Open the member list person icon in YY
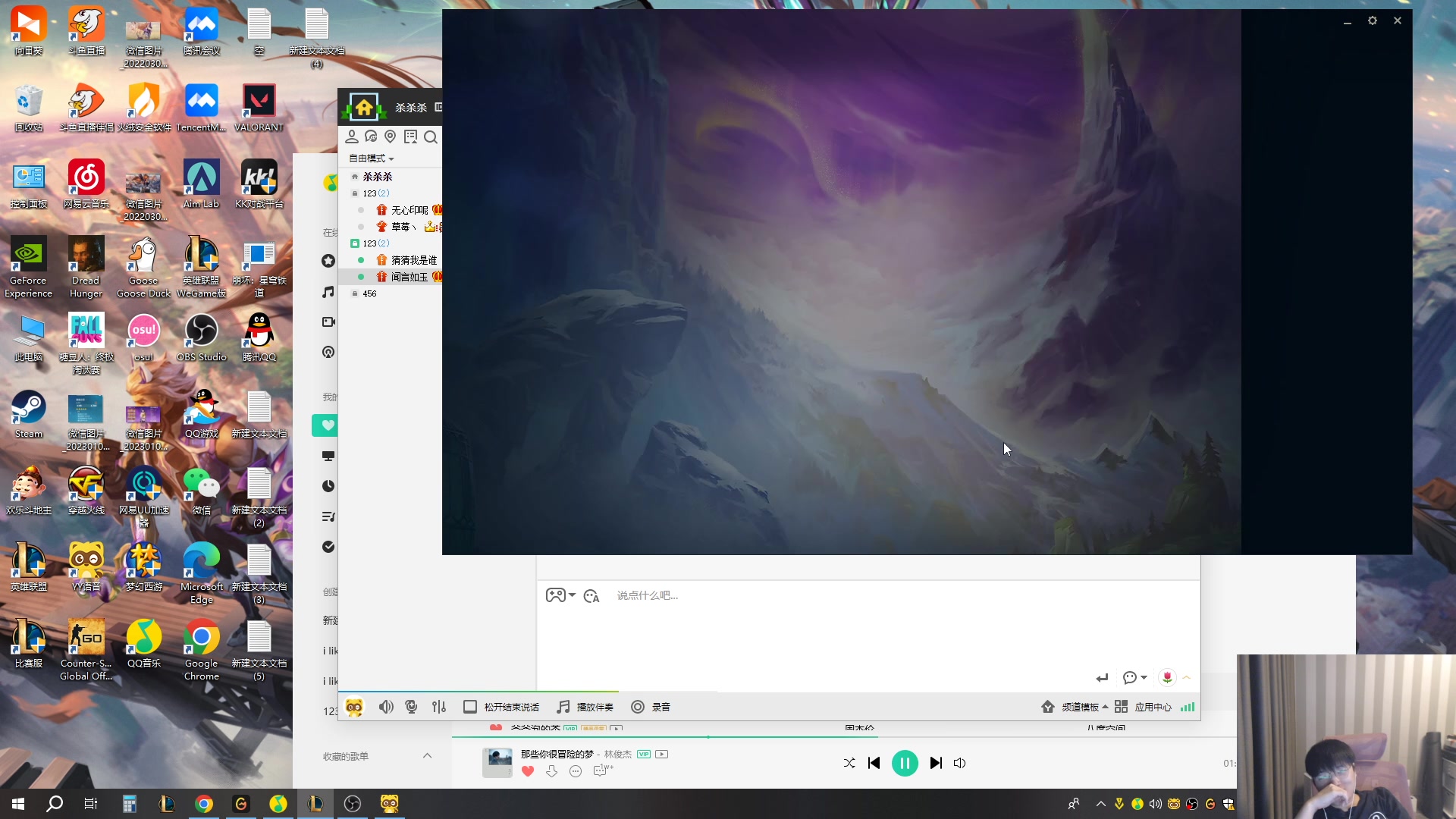 (x=352, y=136)
